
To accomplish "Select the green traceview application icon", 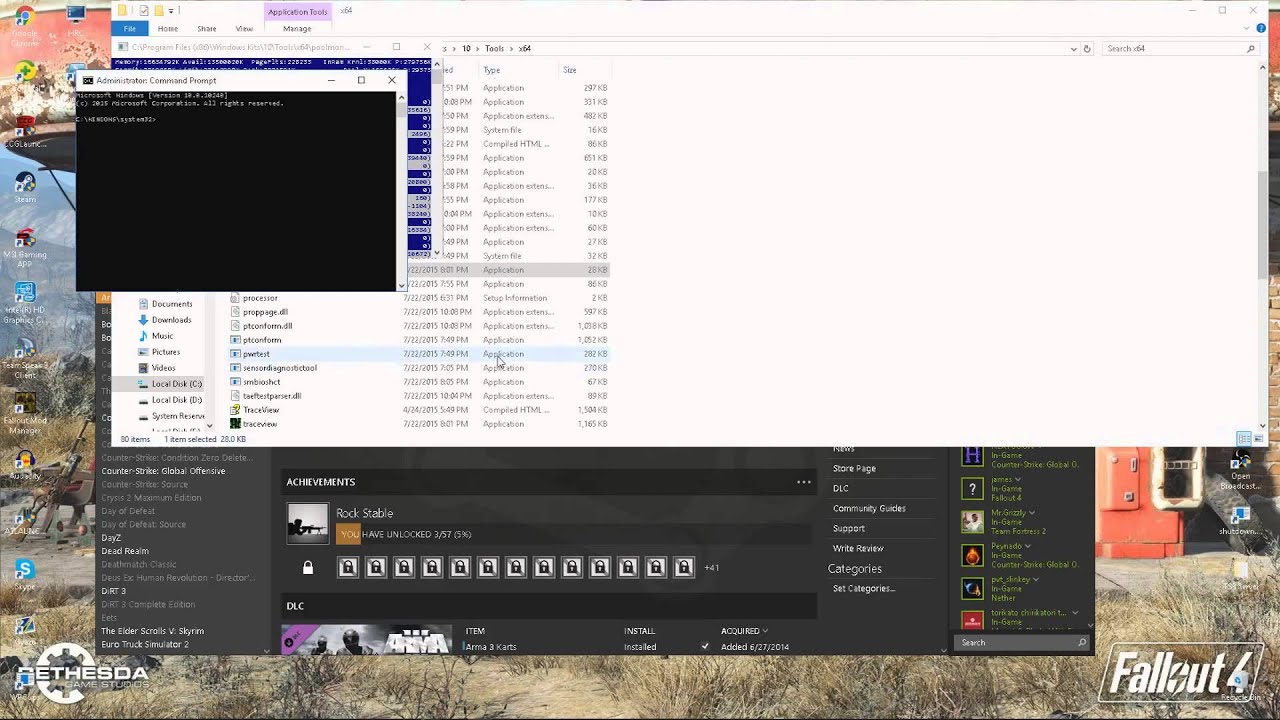I will click(x=235, y=424).
